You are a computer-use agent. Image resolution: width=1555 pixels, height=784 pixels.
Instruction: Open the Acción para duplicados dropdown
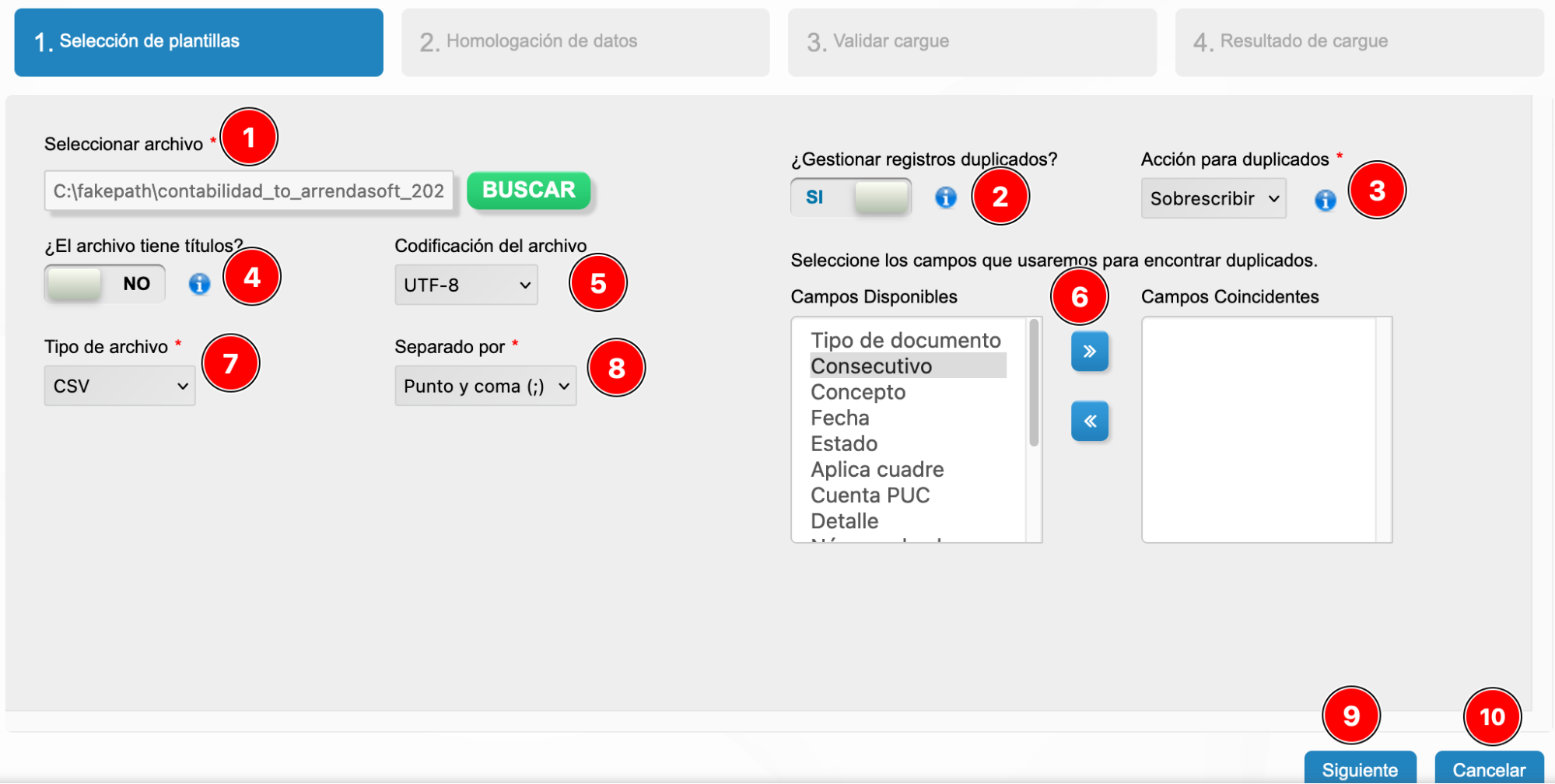(1213, 198)
